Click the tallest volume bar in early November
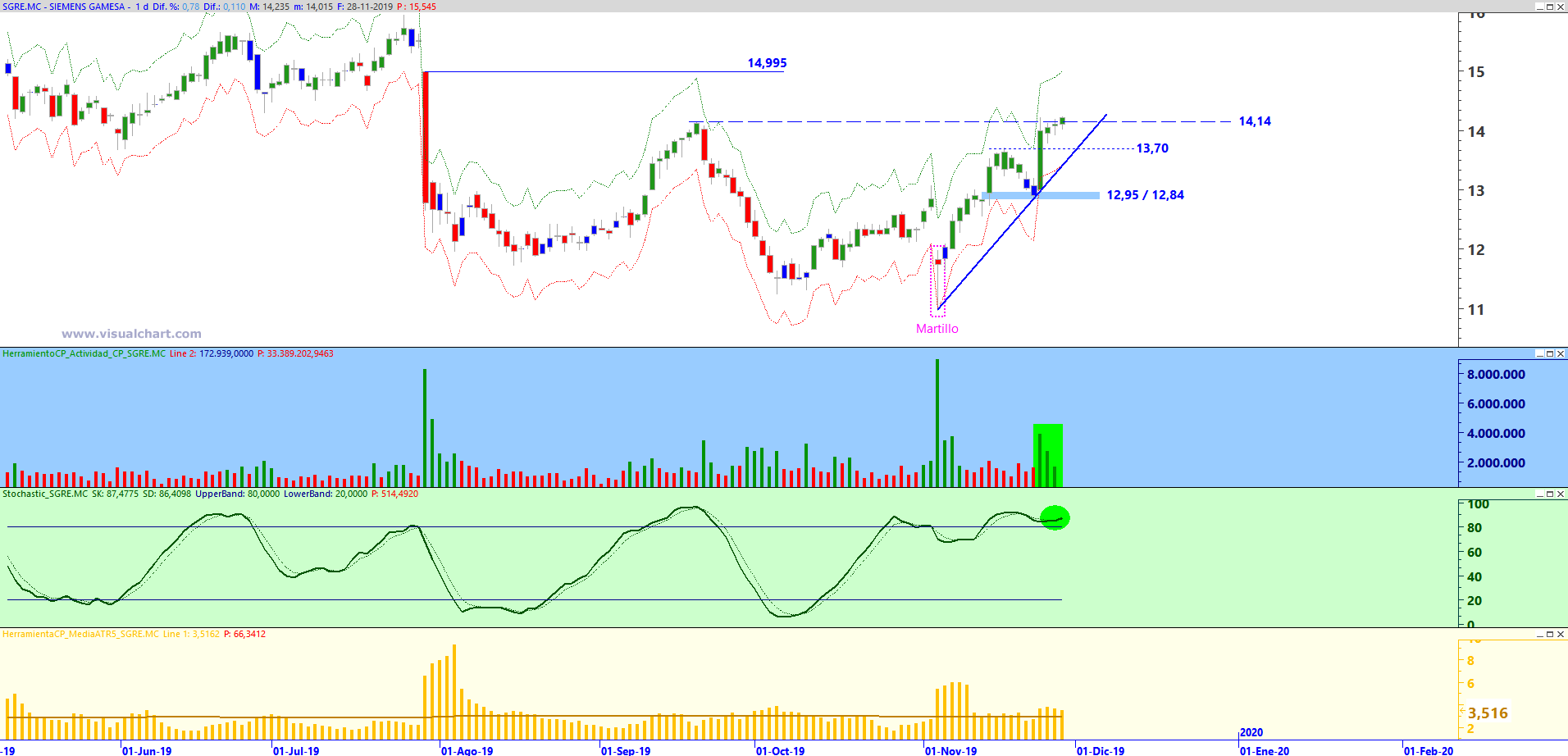This screenshot has height=756, width=1568. click(x=937, y=423)
